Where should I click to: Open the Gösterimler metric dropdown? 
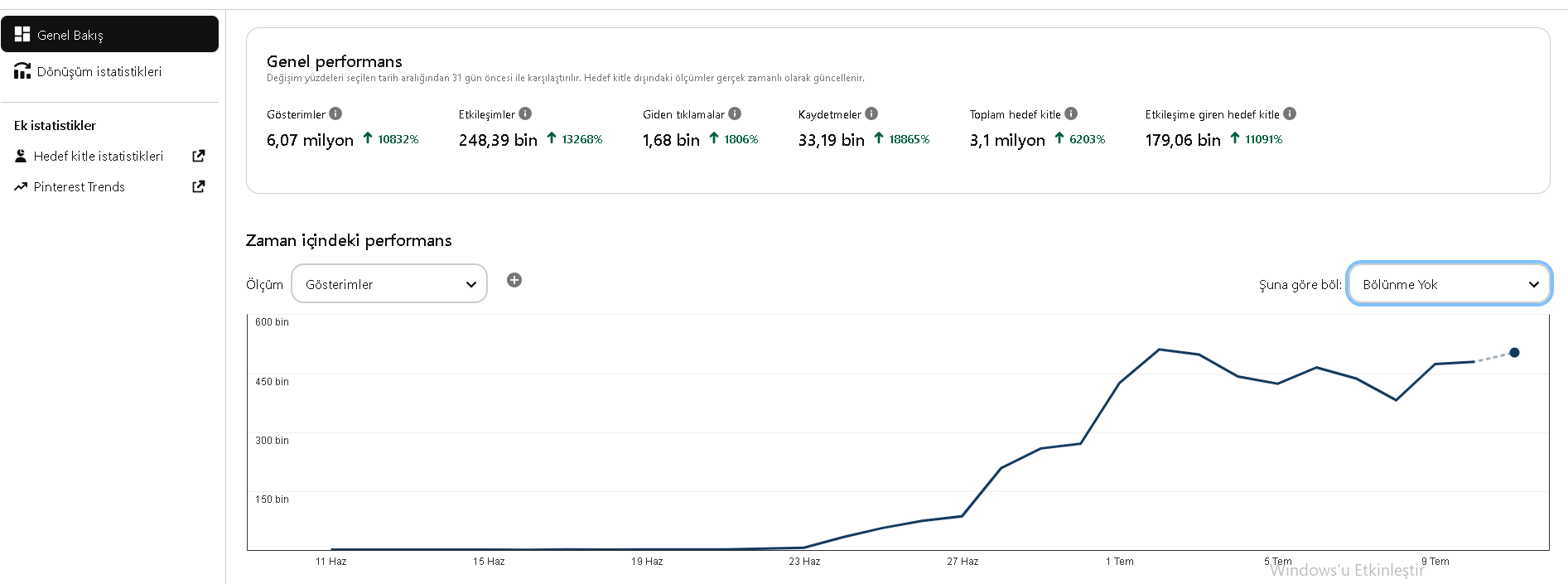pos(389,284)
